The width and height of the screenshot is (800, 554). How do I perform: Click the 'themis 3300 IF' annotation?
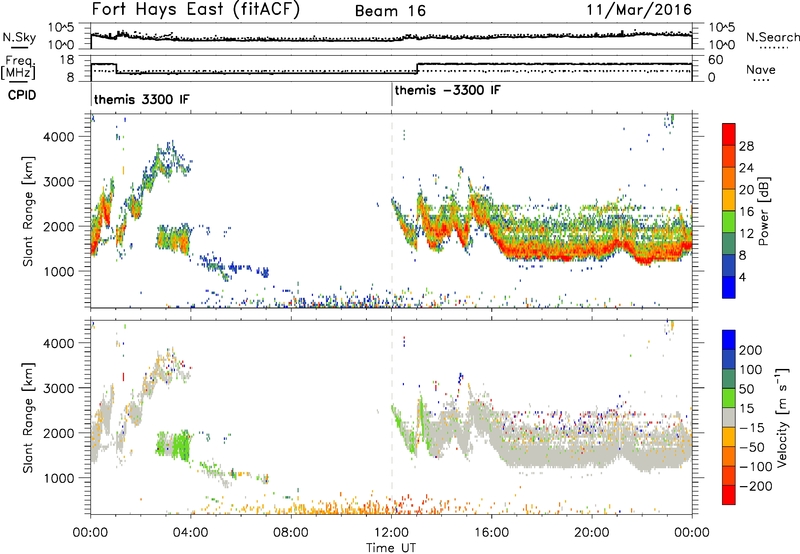pos(141,99)
